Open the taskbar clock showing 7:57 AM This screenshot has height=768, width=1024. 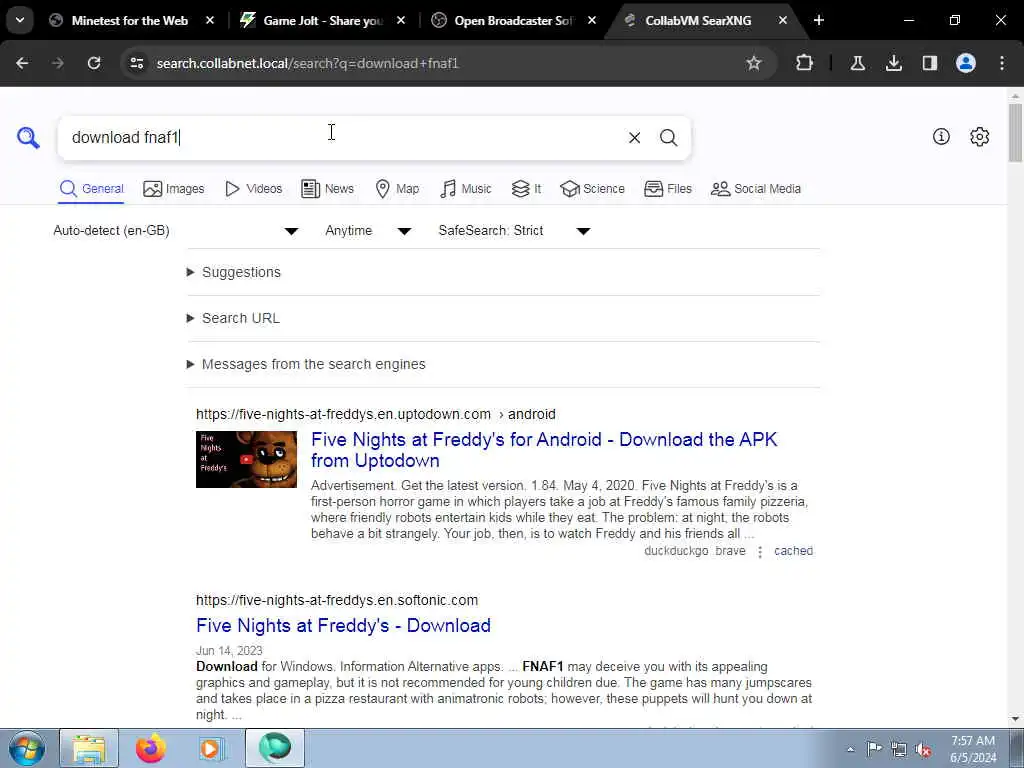coord(973,749)
